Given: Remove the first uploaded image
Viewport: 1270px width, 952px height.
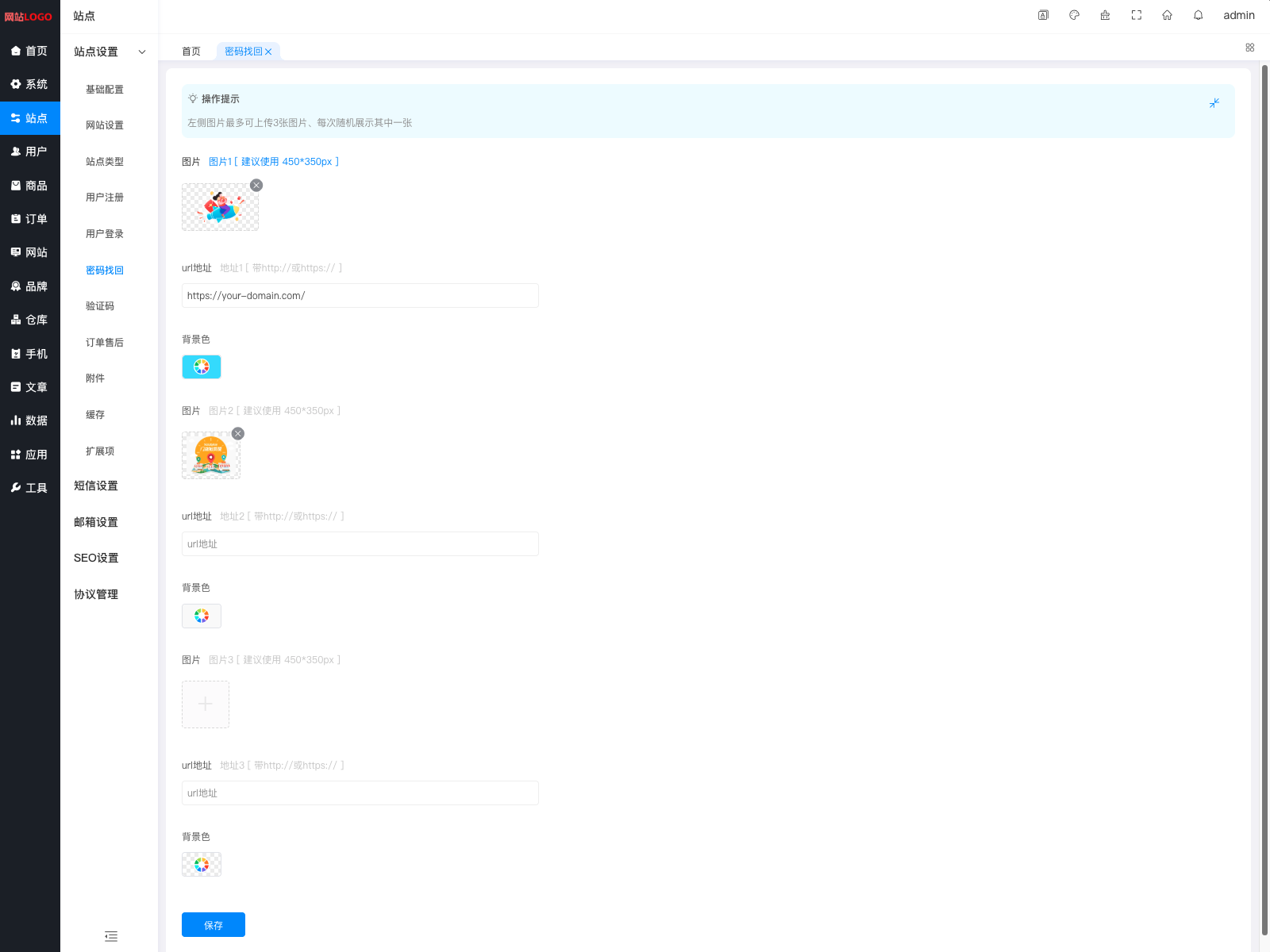Looking at the screenshot, I should 256,185.
